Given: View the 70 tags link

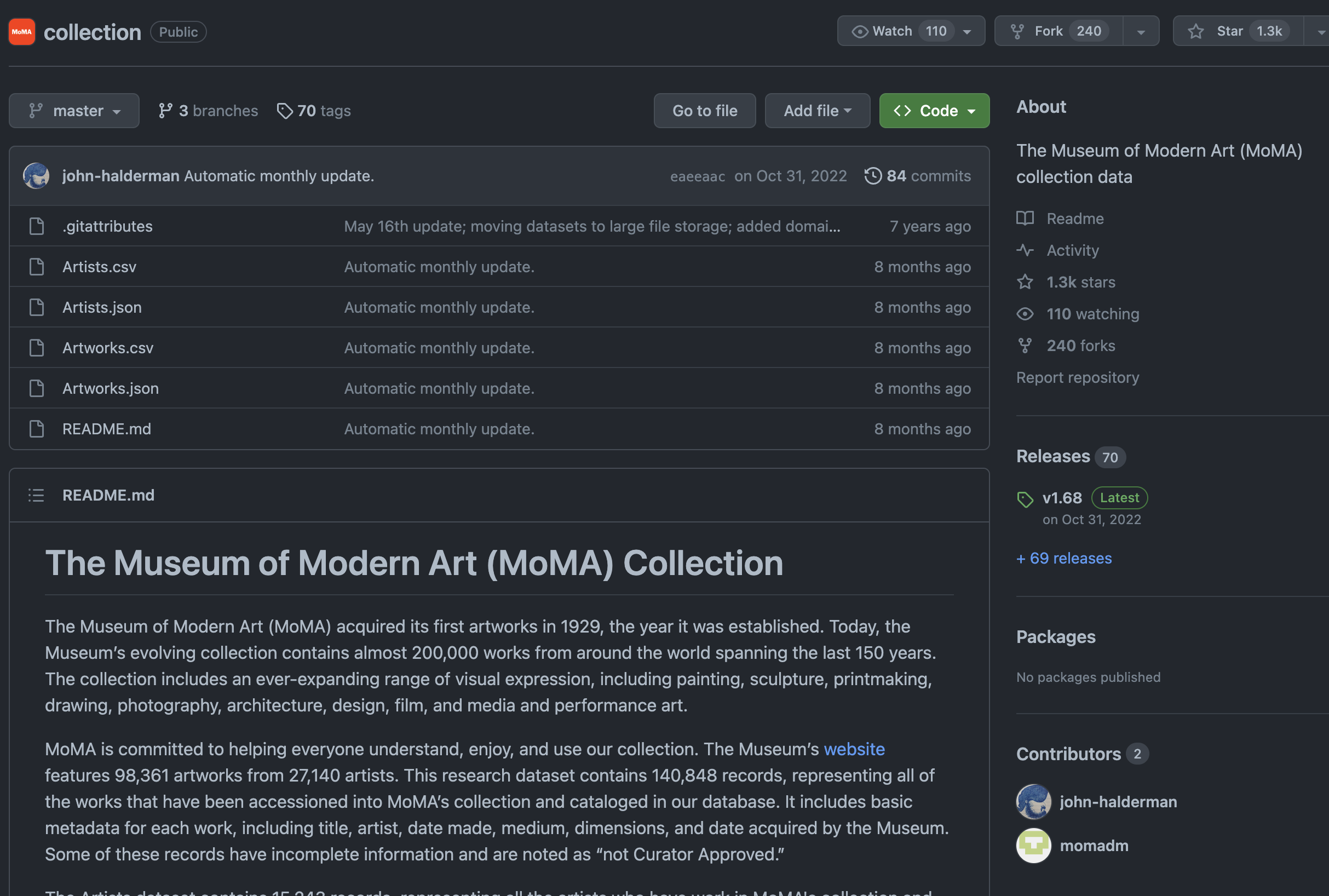Looking at the screenshot, I should (x=314, y=110).
